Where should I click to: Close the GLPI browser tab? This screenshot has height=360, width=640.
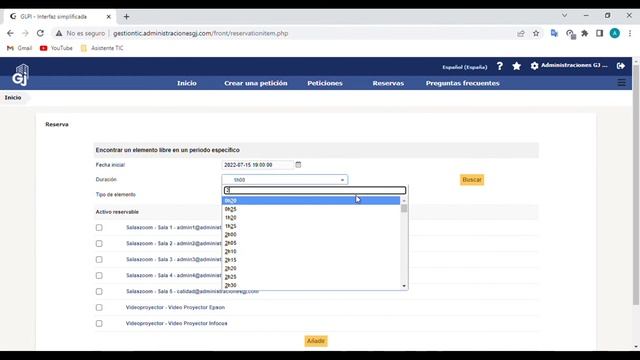[109, 17]
